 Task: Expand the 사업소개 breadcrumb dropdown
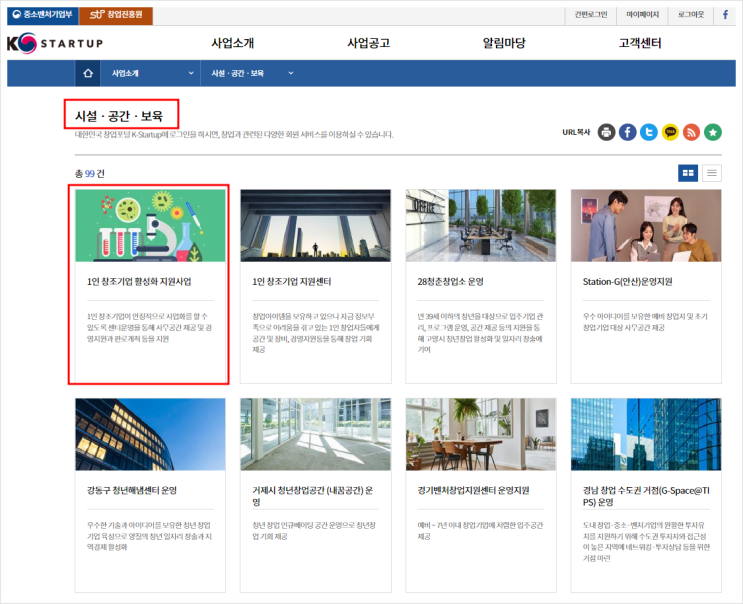coord(150,73)
